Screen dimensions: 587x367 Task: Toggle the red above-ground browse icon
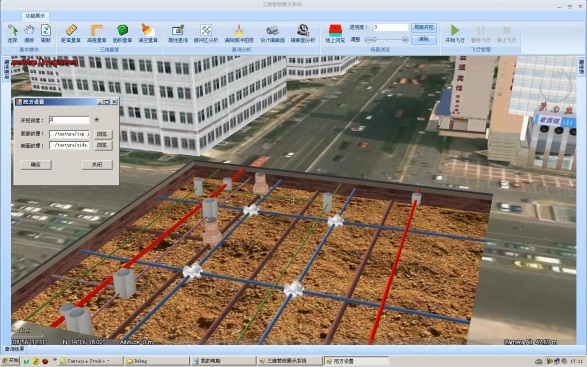click(335, 33)
